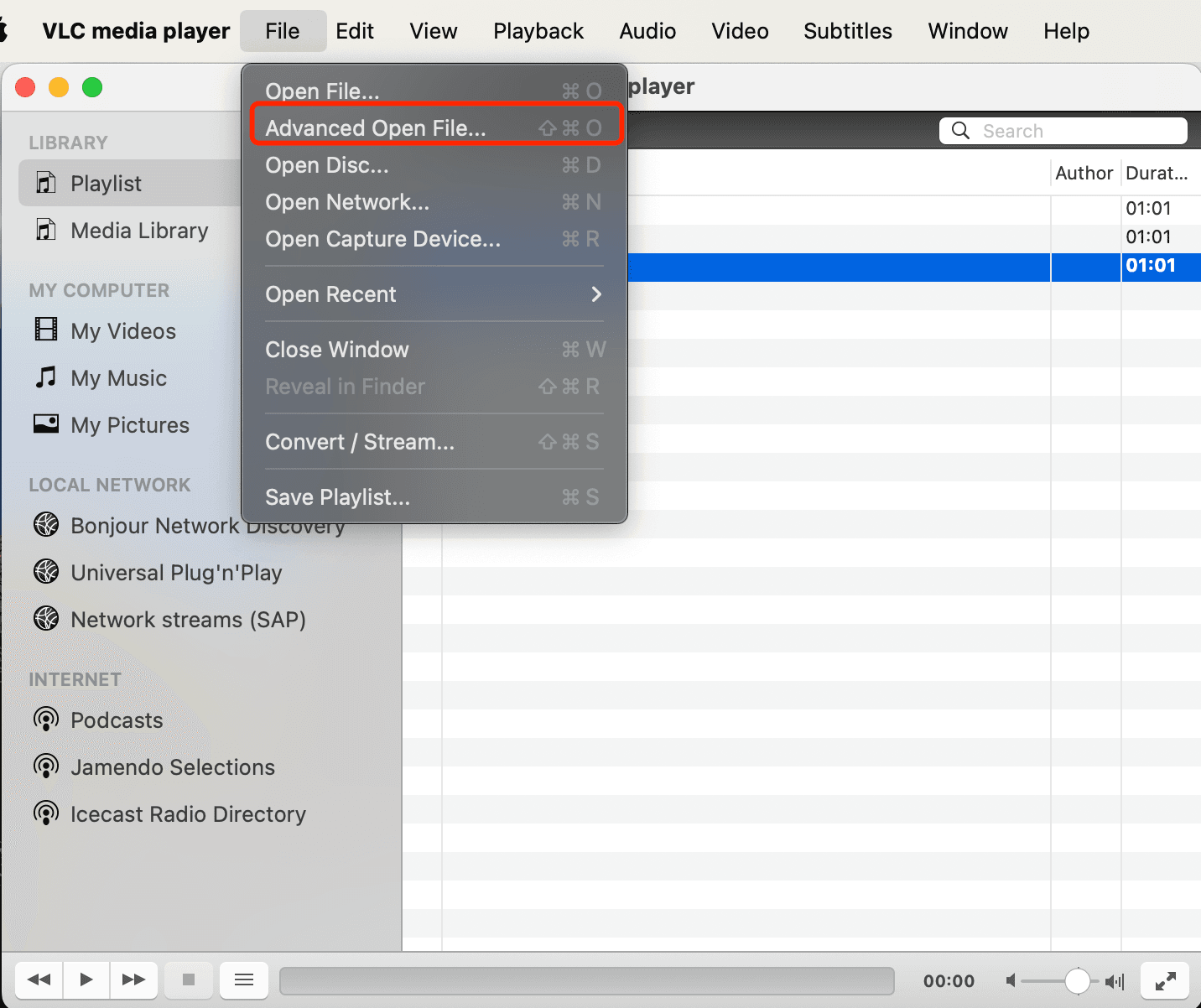Open the Audio menu
Screen dimensions: 1201x1008
coord(647,31)
